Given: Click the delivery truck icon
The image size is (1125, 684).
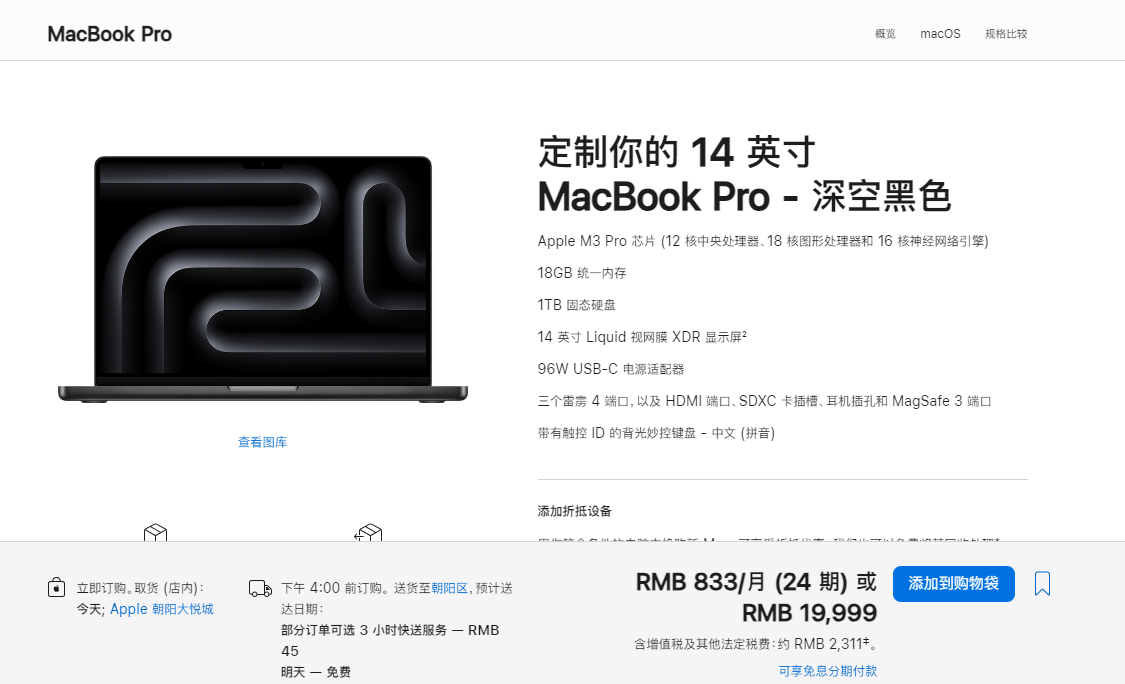Looking at the screenshot, I should (x=260, y=589).
